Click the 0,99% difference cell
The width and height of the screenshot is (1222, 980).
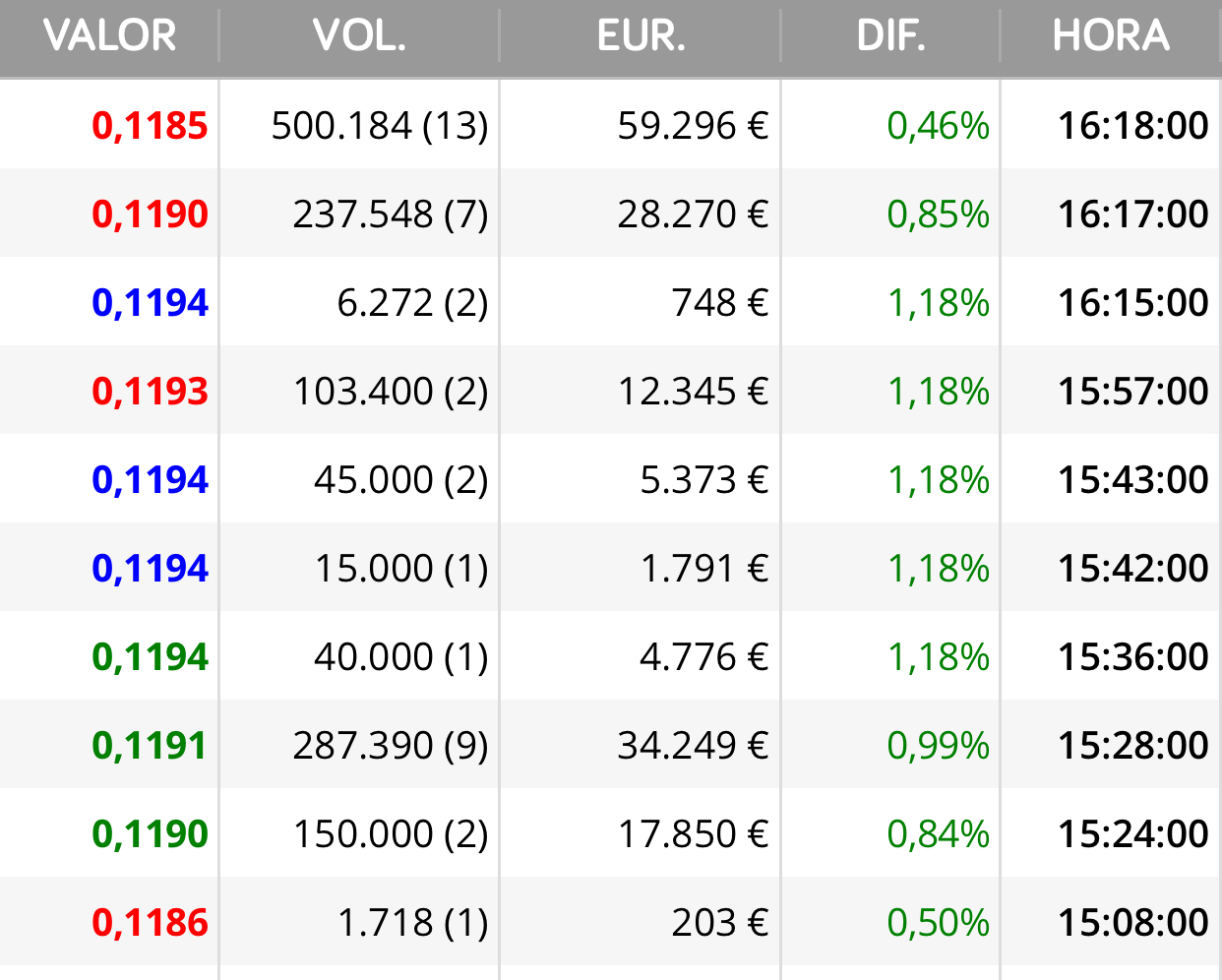tap(938, 746)
